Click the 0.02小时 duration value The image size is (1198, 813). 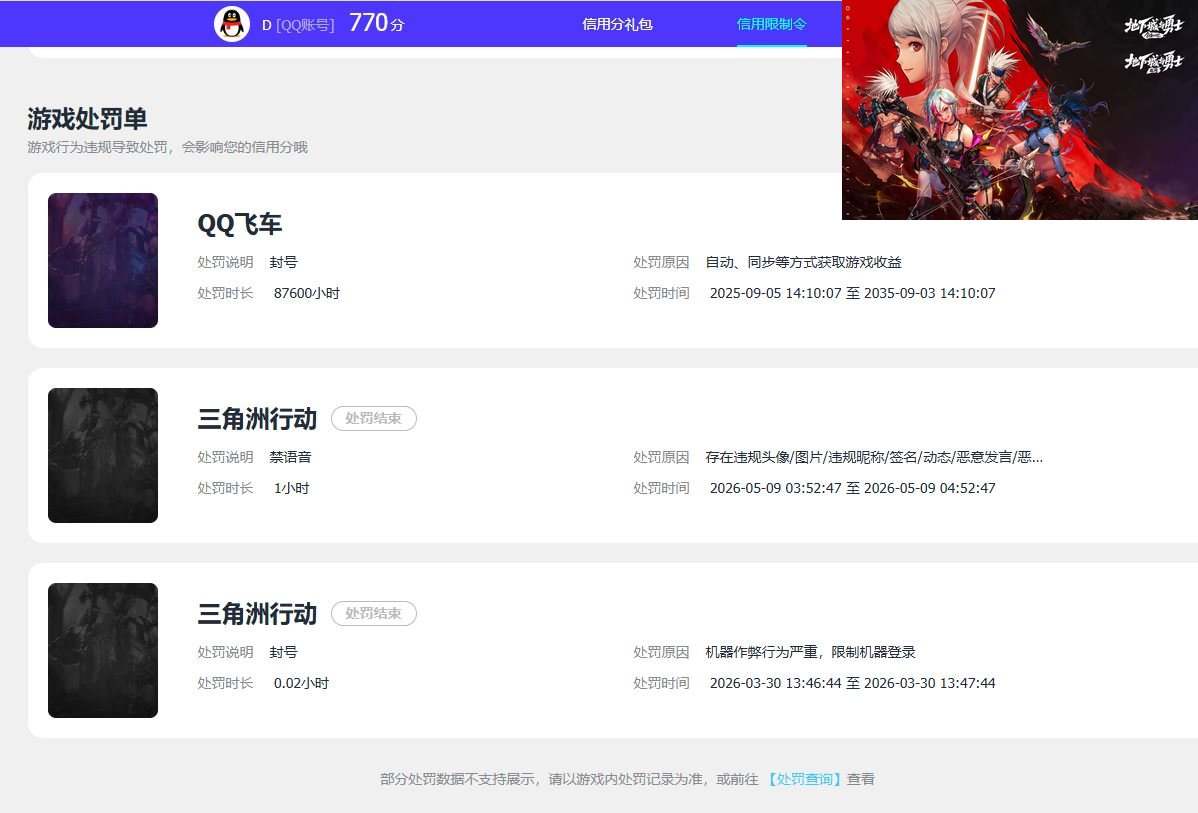pos(301,683)
